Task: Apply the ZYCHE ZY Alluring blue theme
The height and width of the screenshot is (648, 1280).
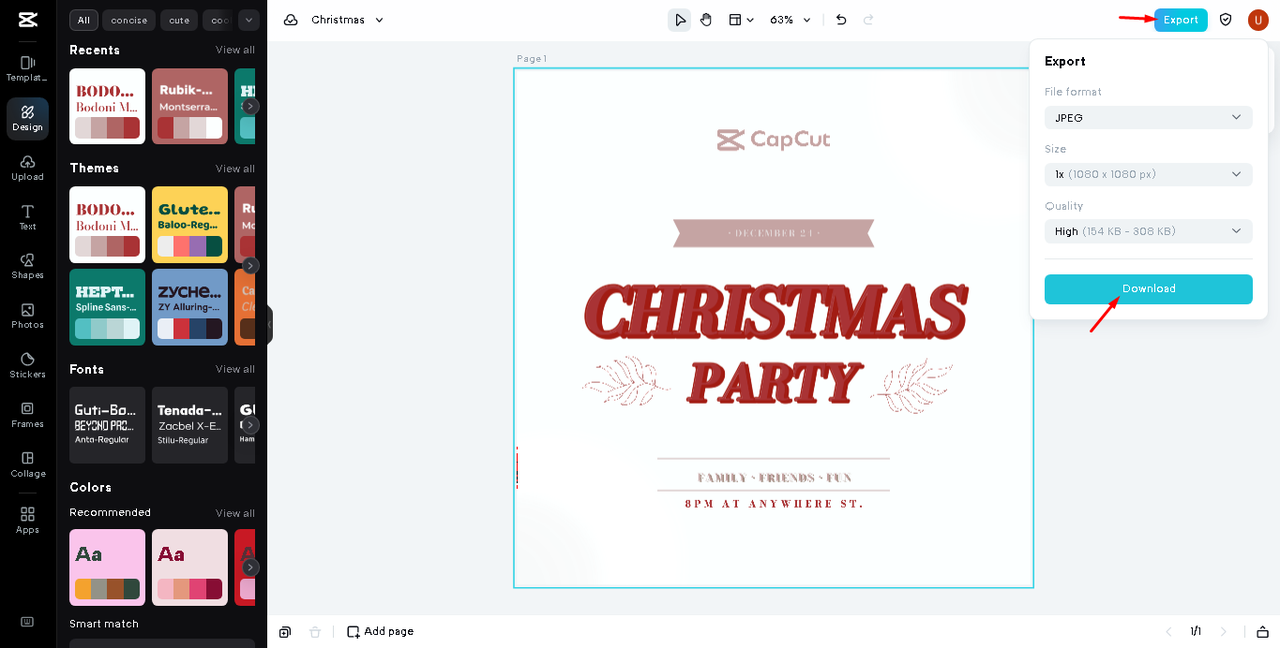Action: (x=190, y=307)
